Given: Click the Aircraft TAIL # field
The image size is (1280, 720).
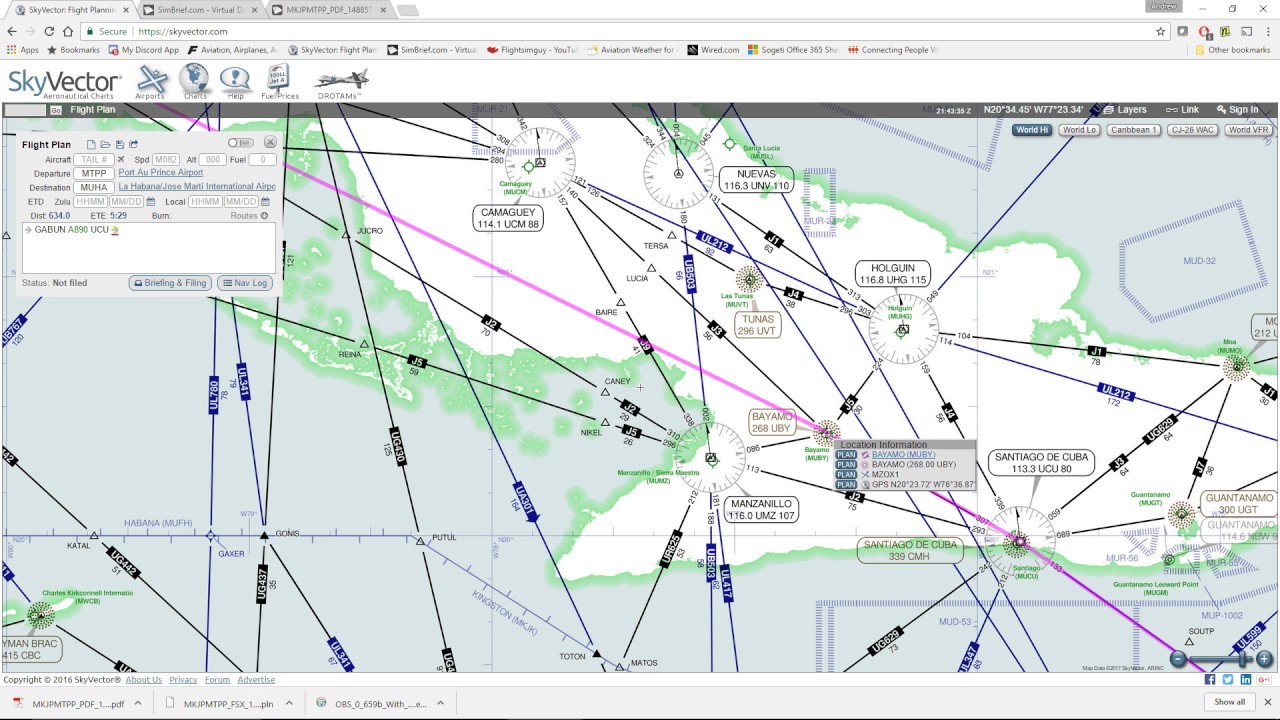Looking at the screenshot, I should tap(94, 159).
